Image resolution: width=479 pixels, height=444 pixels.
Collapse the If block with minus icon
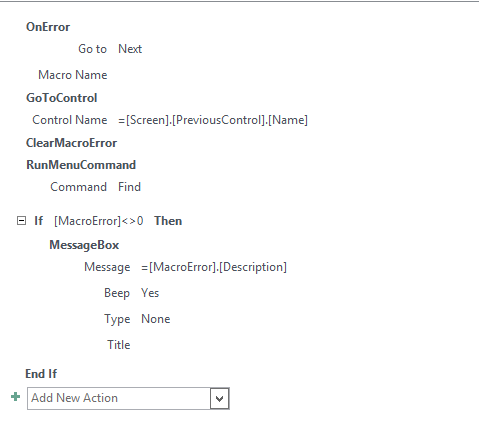click(21, 221)
